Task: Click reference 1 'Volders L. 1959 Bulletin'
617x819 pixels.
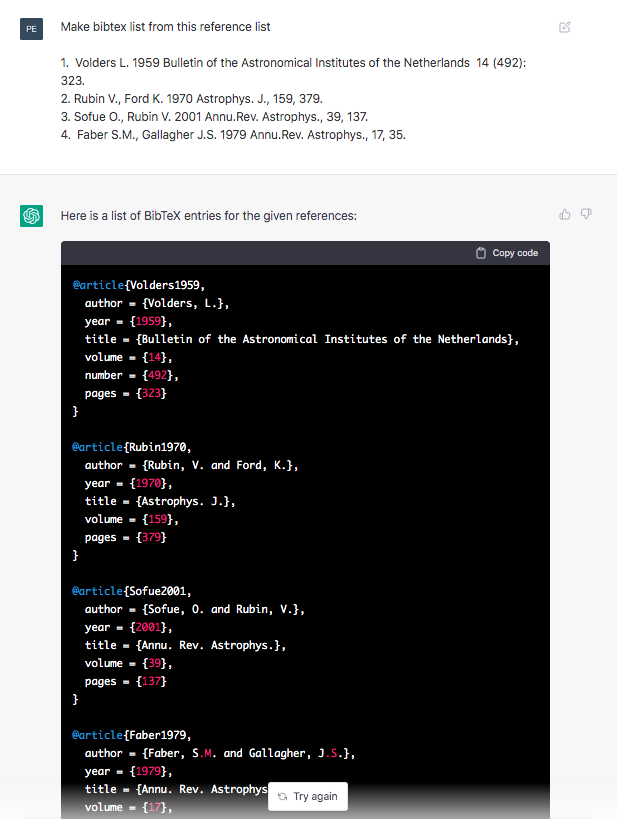Action: click(x=293, y=72)
